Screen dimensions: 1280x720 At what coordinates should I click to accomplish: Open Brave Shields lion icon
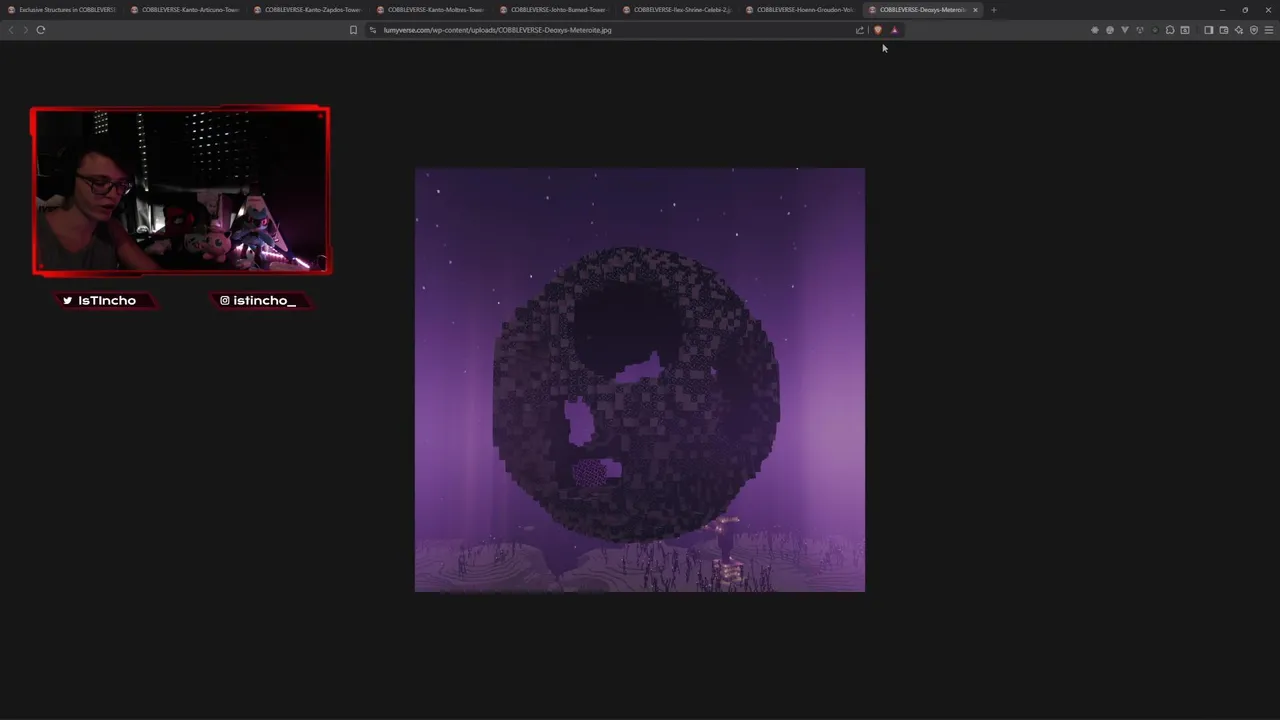(878, 30)
